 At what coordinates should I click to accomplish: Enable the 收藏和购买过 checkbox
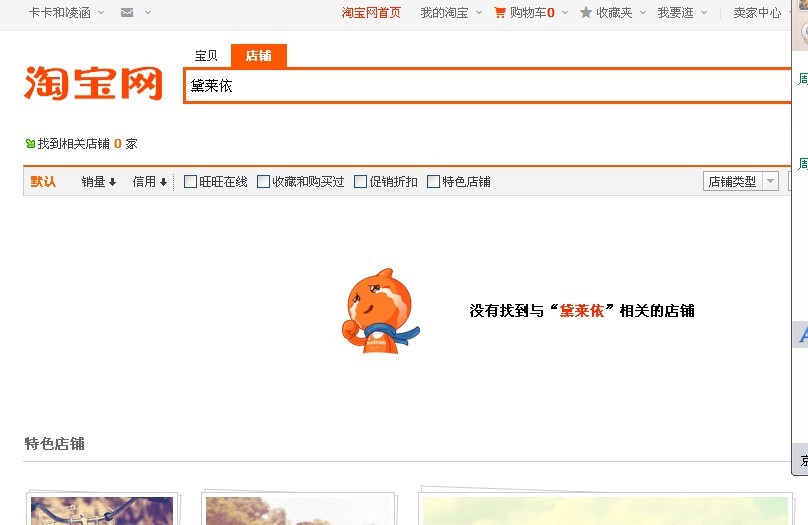263,181
